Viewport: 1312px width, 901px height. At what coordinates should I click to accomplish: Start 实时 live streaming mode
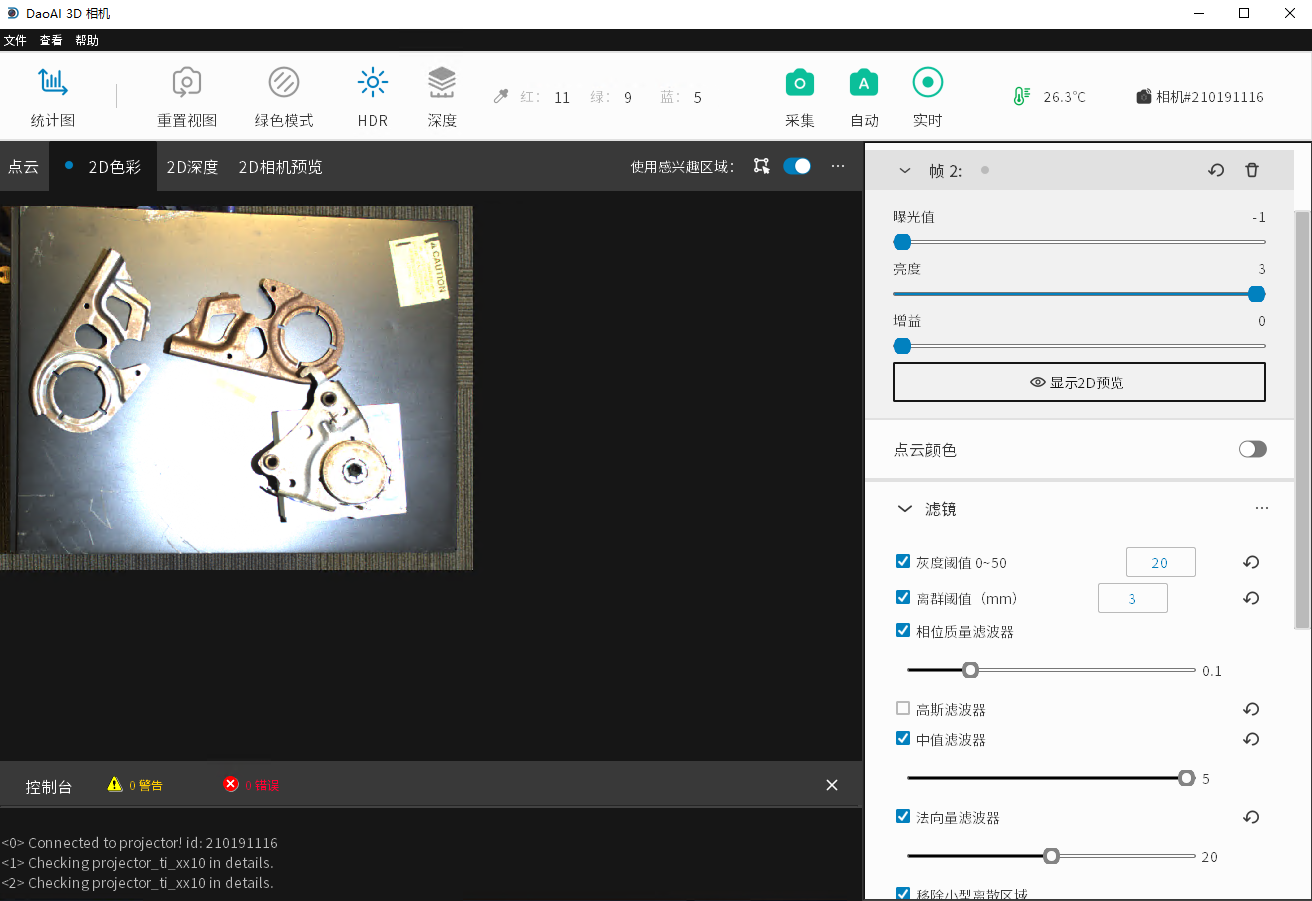pos(928,84)
